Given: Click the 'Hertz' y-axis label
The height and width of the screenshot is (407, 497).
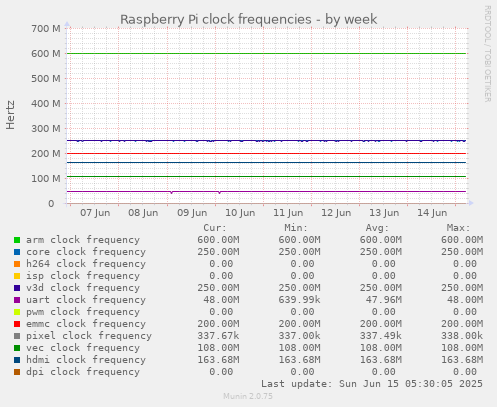Looking at the screenshot, I should pos(11,115).
